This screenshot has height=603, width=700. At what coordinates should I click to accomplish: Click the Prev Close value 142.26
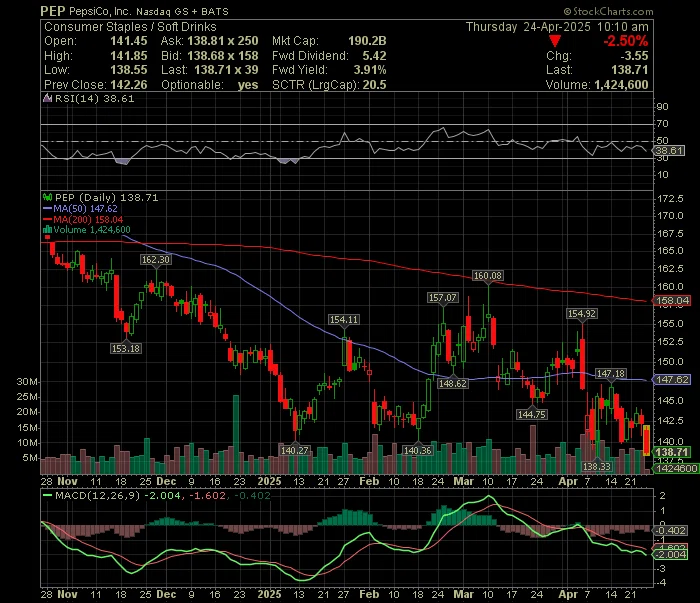pyautogui.click(x=129, y=84)
